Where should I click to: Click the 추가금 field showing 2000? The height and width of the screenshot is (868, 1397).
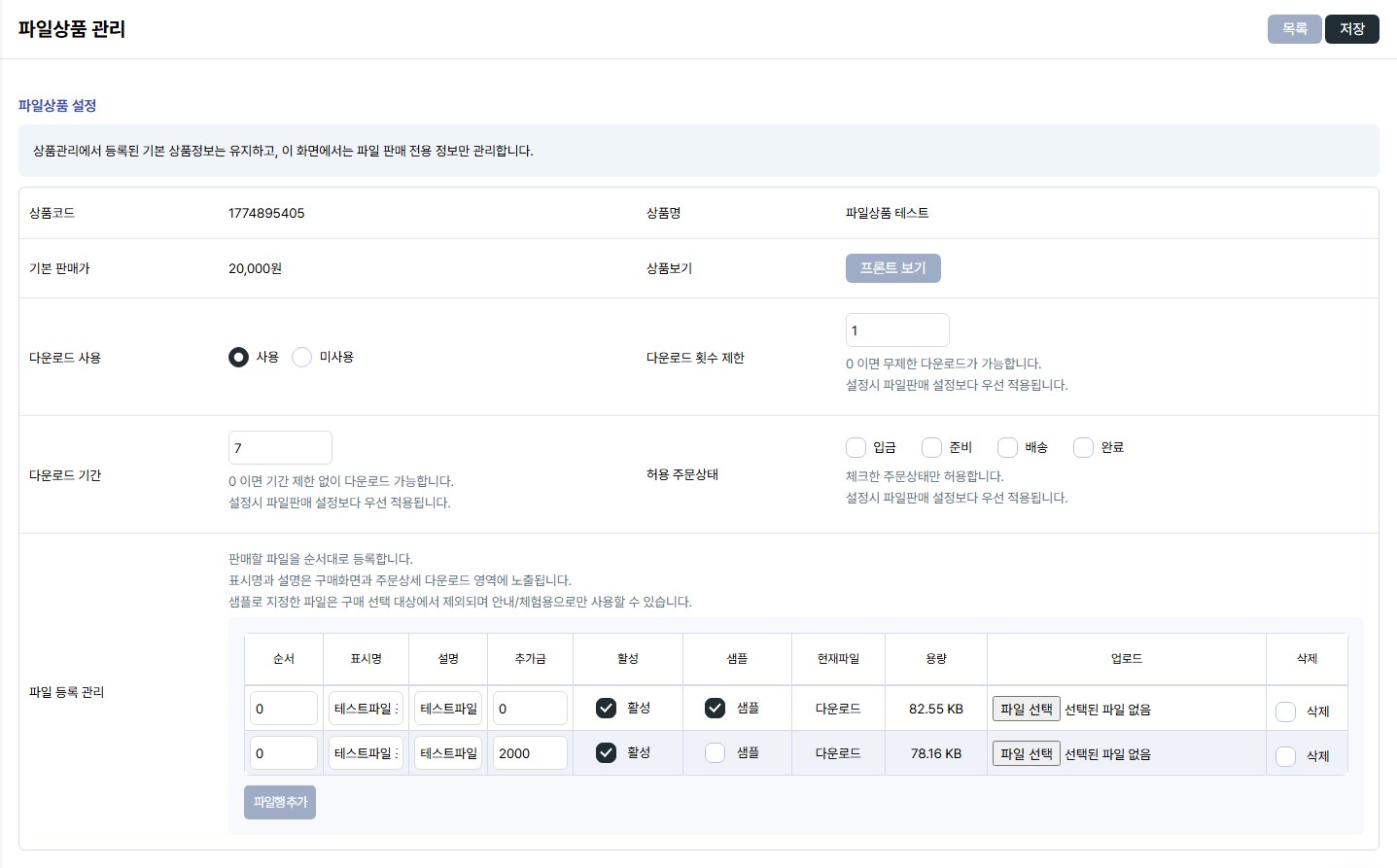point(529,753)
